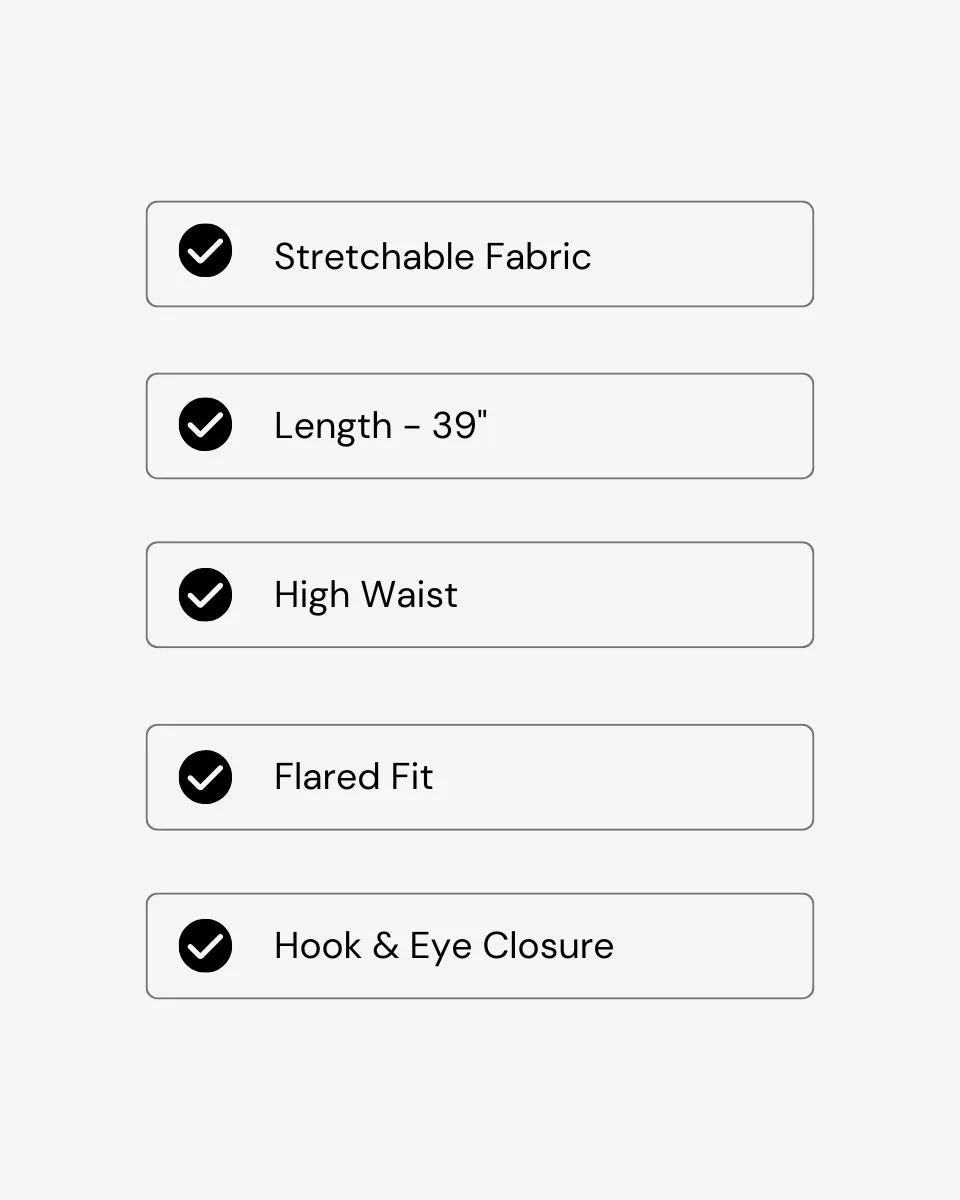Click the word Flared in the fourth box
This screenshot has height=1200, width=960.
[x=326, y=777]
